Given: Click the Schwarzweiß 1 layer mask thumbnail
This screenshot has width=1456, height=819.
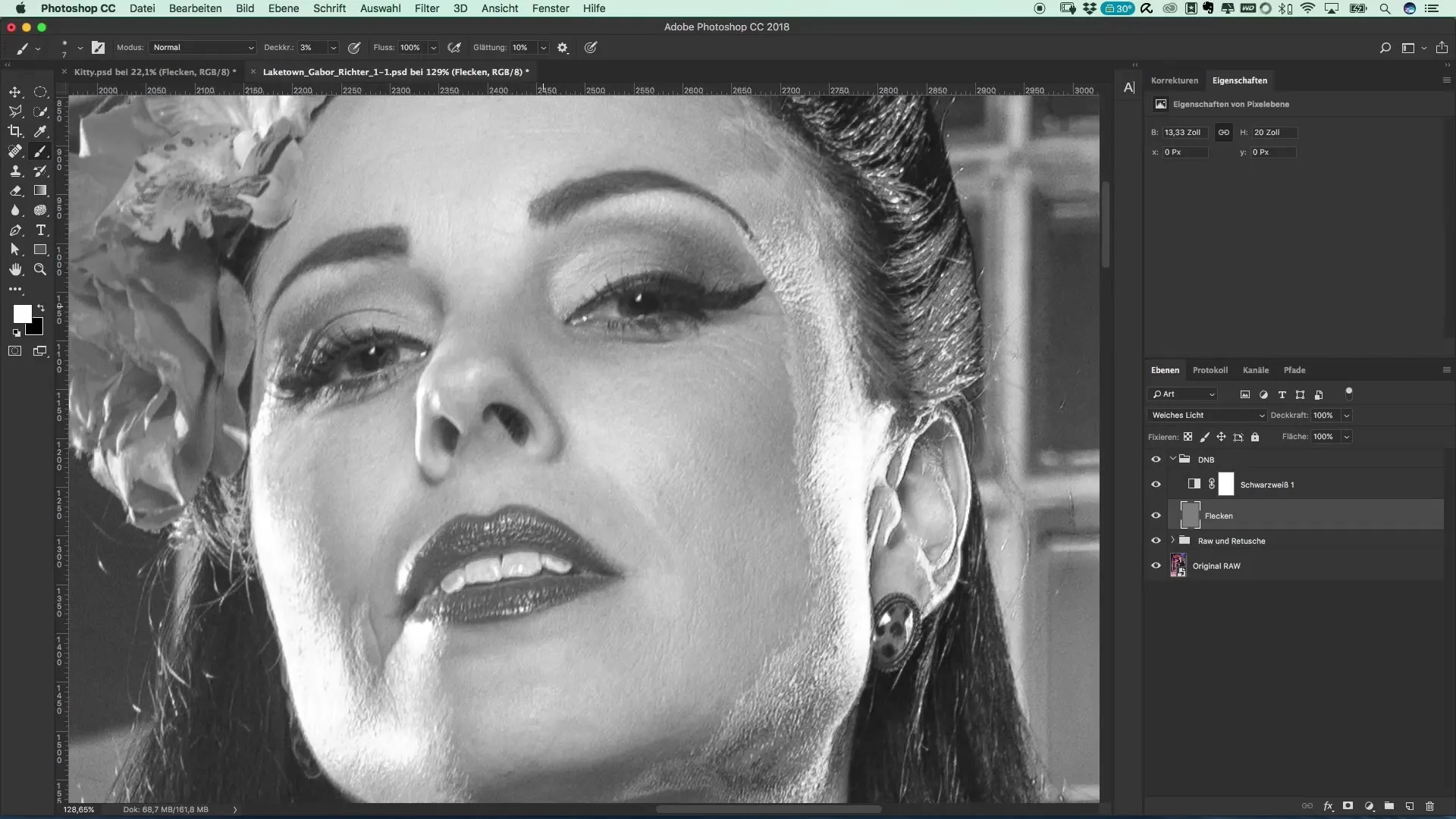Looking at the screenshot, I should pyautogui.click(x=1226, y=485).
